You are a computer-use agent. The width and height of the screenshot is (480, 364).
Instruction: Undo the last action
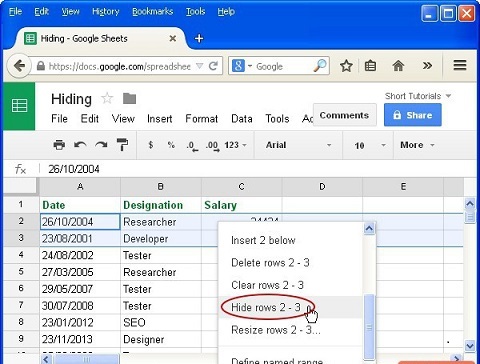point(80,145)
